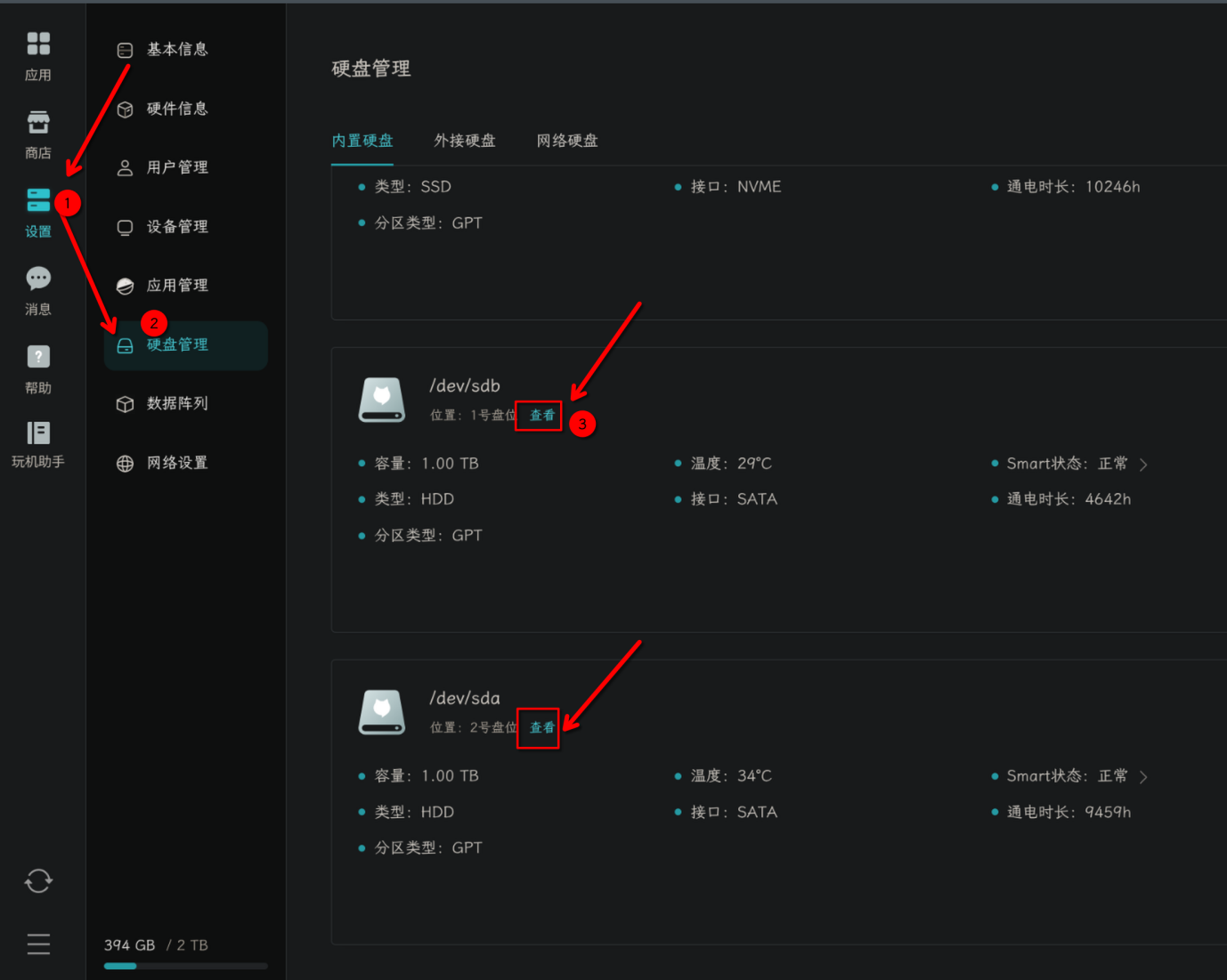This screenshot has width=1227, height=980.
Task: Switch to the 内置硬盘 tab
Action: [x=362, y=141]
